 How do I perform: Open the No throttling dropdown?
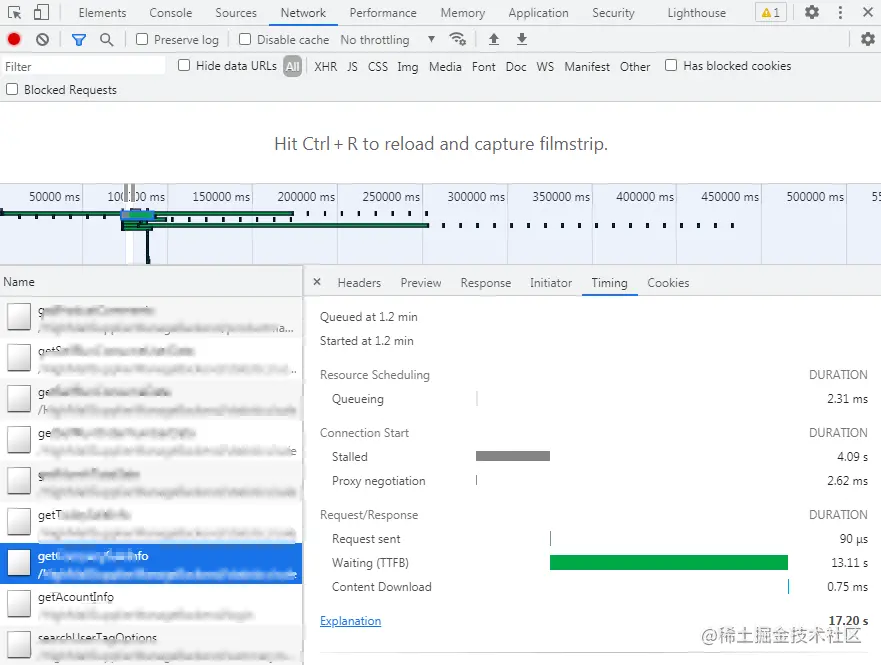click(388, 39)
